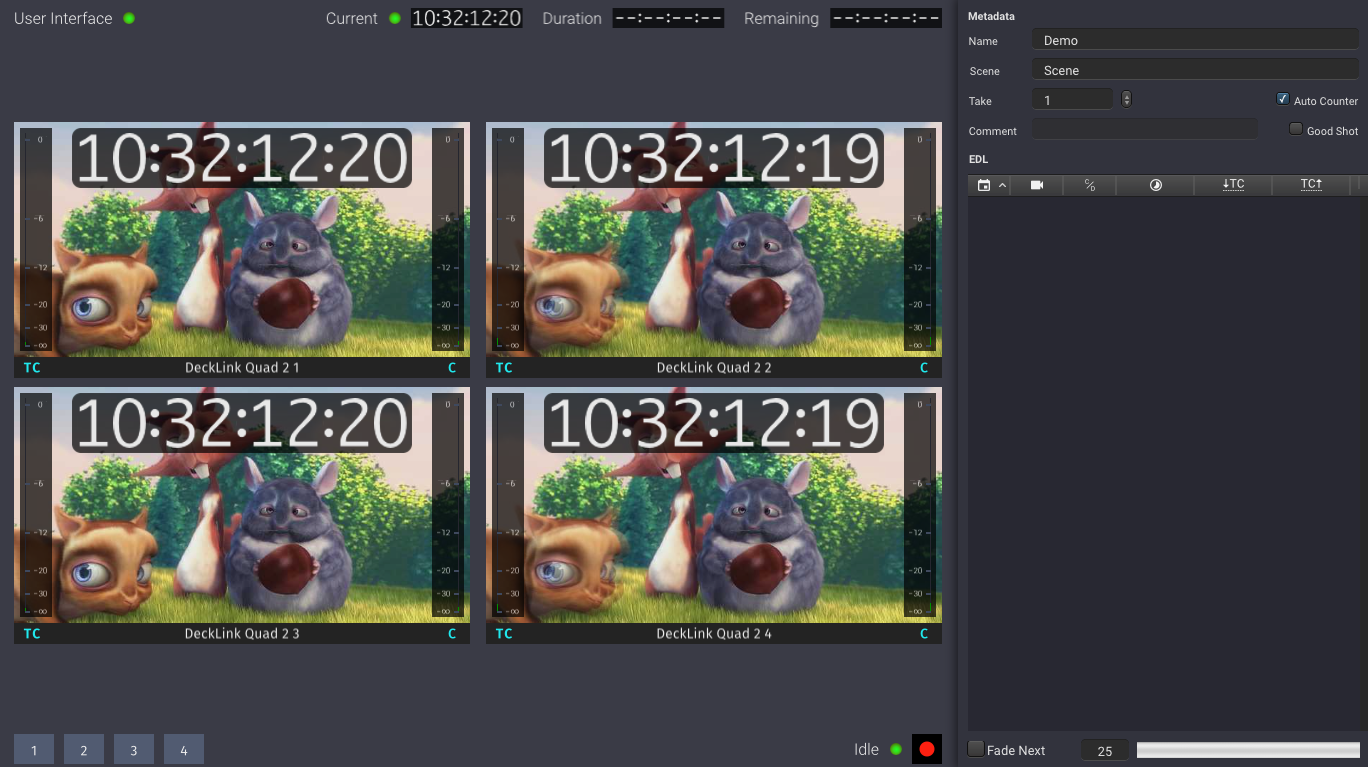Click the C indicator under DeckLink Quad 2 1

[452, 368]
